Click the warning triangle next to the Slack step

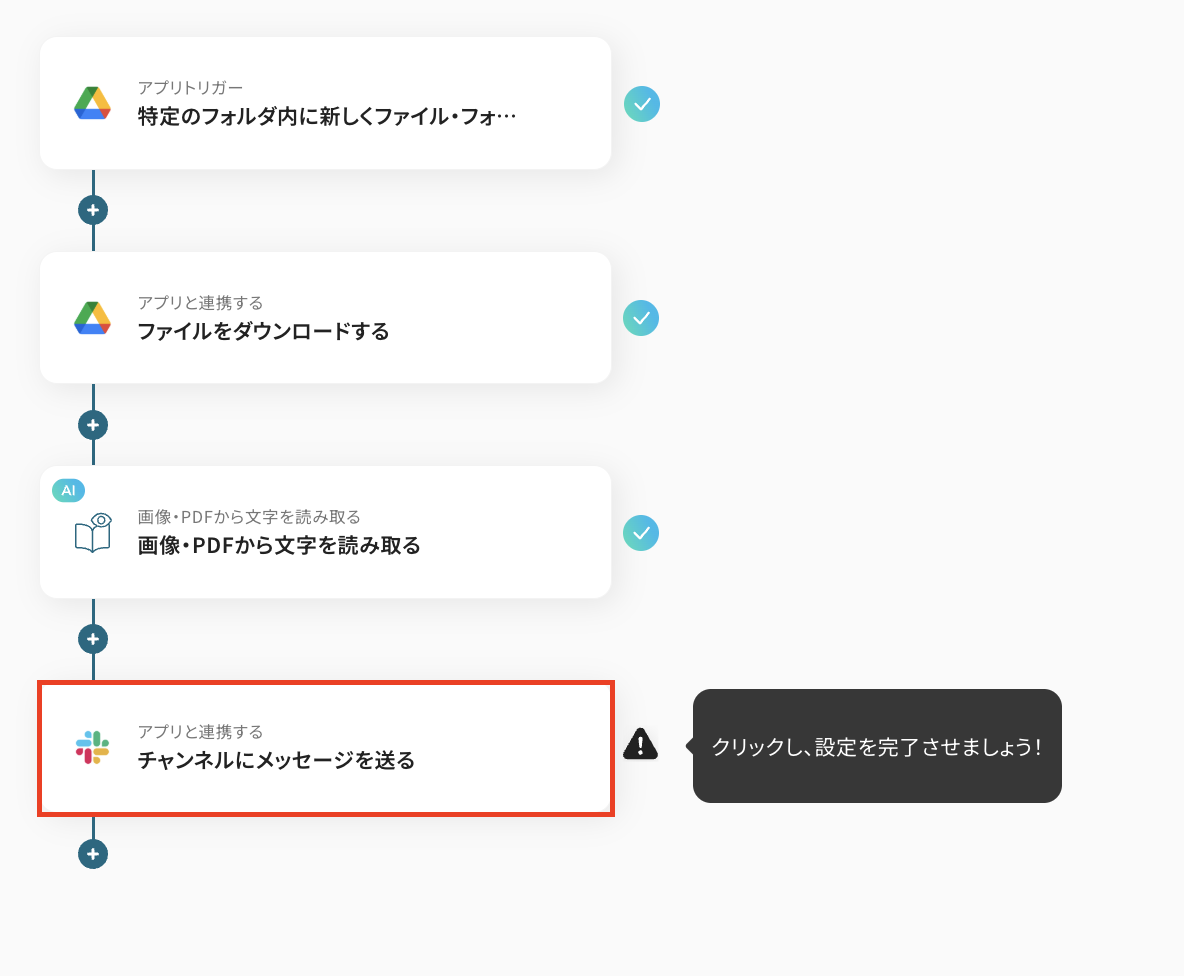[x=640, y=744]
